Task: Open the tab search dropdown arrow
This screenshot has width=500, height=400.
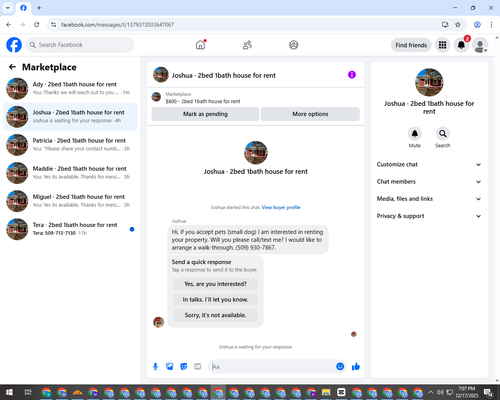Action: [8, 7]
